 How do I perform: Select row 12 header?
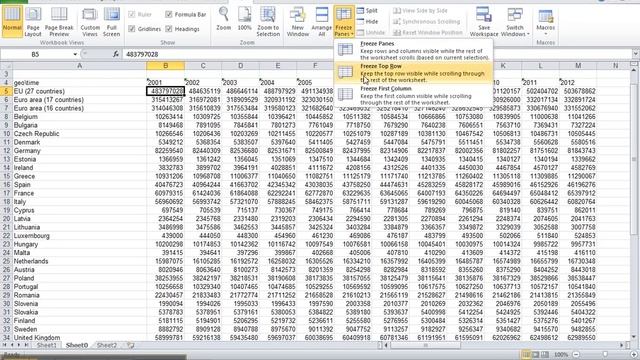pos(6,151)
